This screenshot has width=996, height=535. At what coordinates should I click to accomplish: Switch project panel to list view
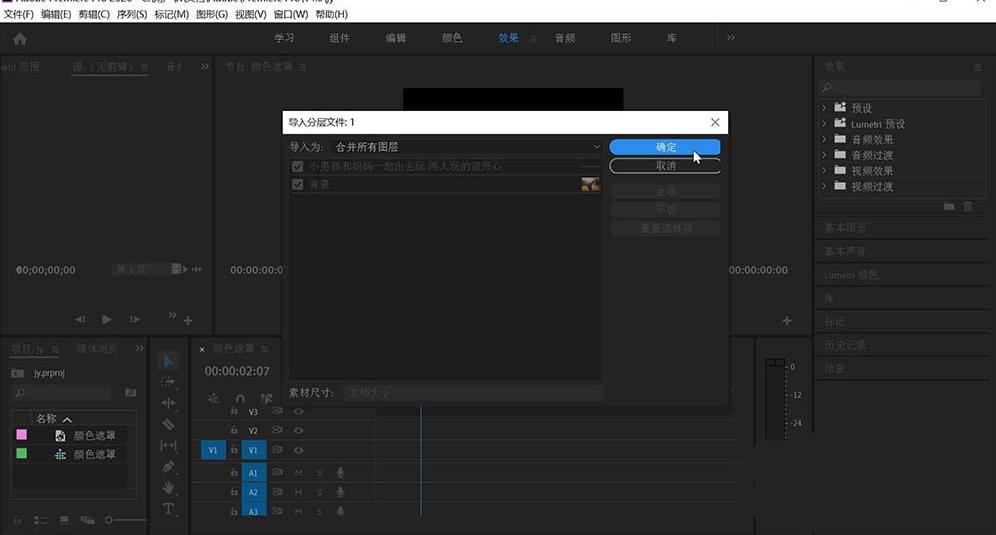[x=41, y=520]
